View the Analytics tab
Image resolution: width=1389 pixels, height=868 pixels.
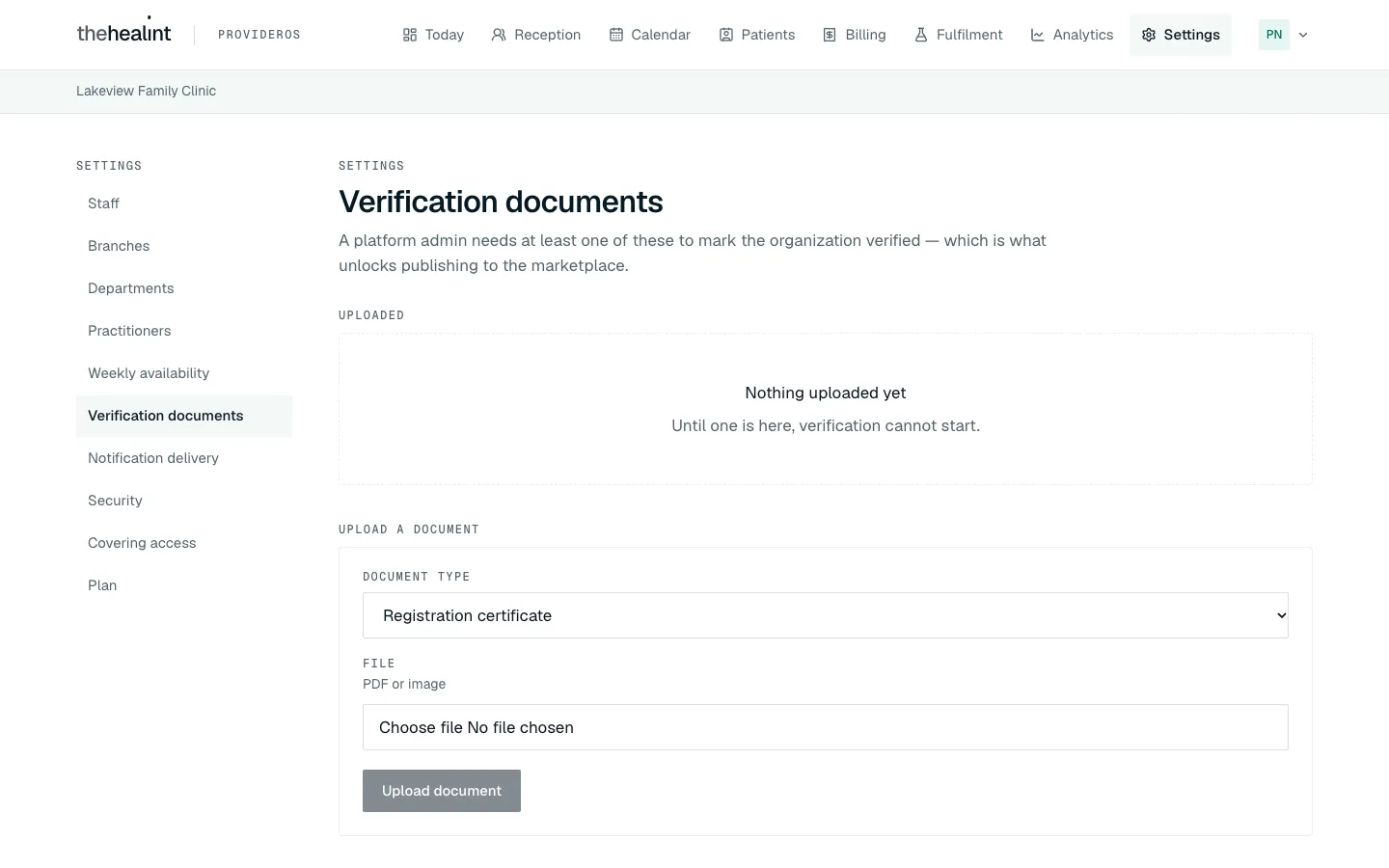pos(1072,35)
